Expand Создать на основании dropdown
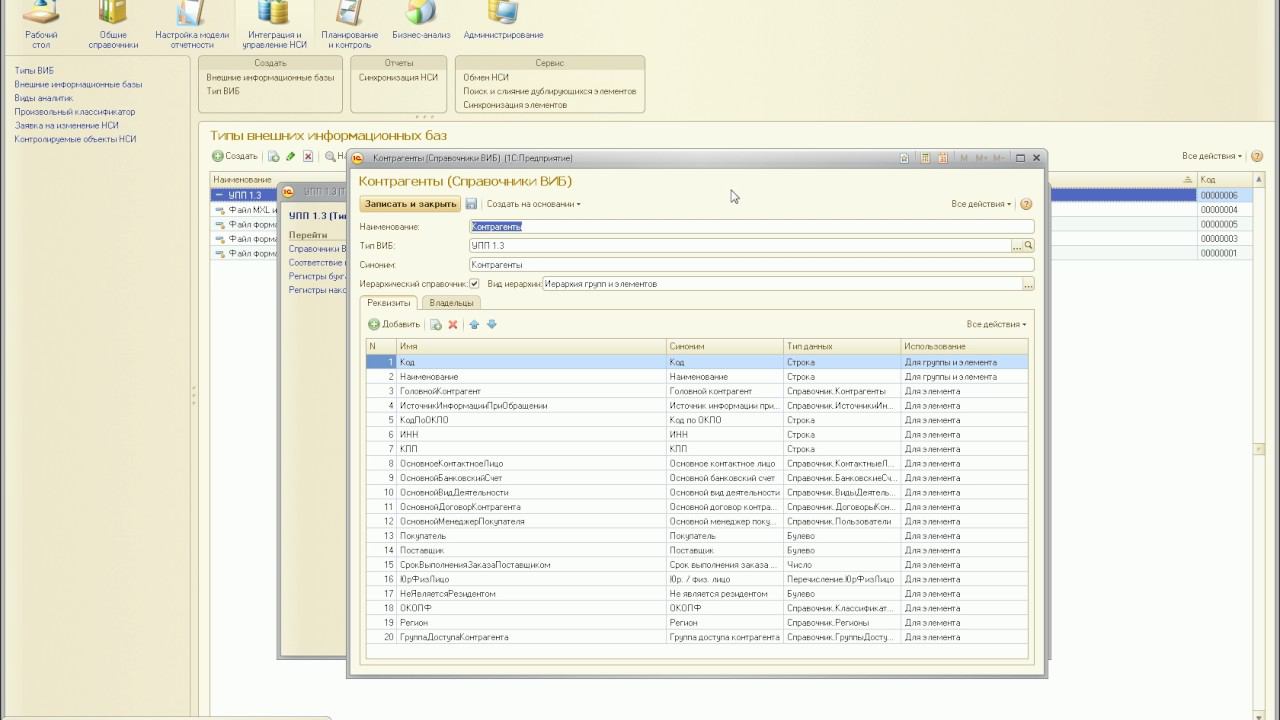Image resolution: width=1280 pixels, height=720 pixels. pos(533,204)
